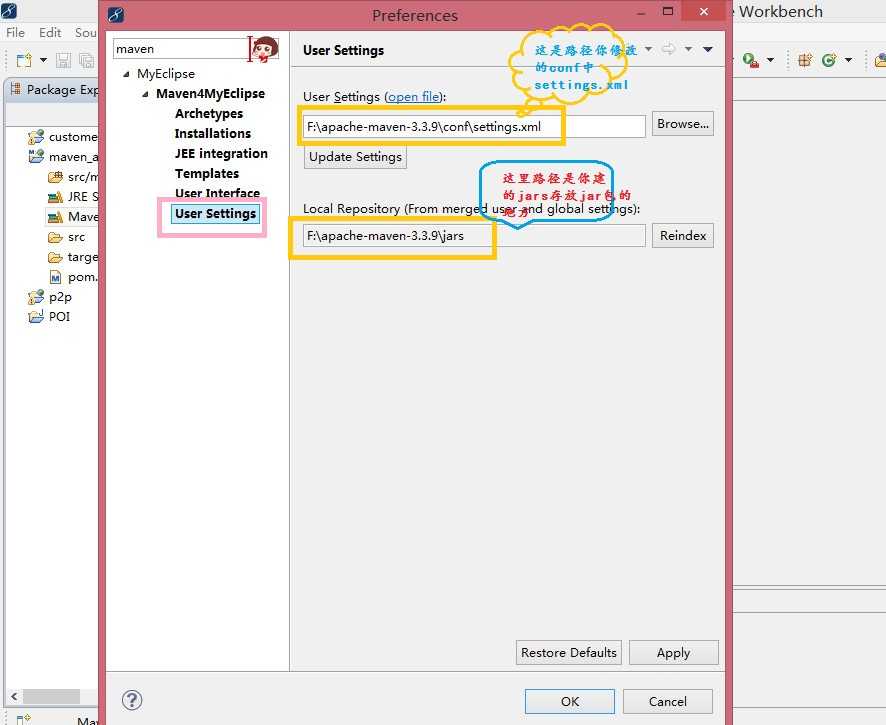Select User Settings preference page
886x725 pixels.
[215, 214]
